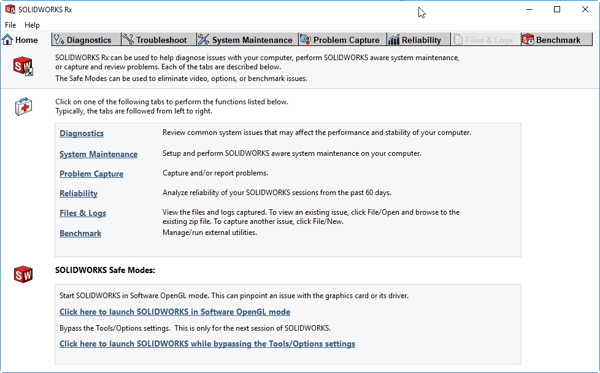The width and height of the screenshot is (600, 373).
Task: Click the Files & Logs document icon
Action: coord(458,39)
